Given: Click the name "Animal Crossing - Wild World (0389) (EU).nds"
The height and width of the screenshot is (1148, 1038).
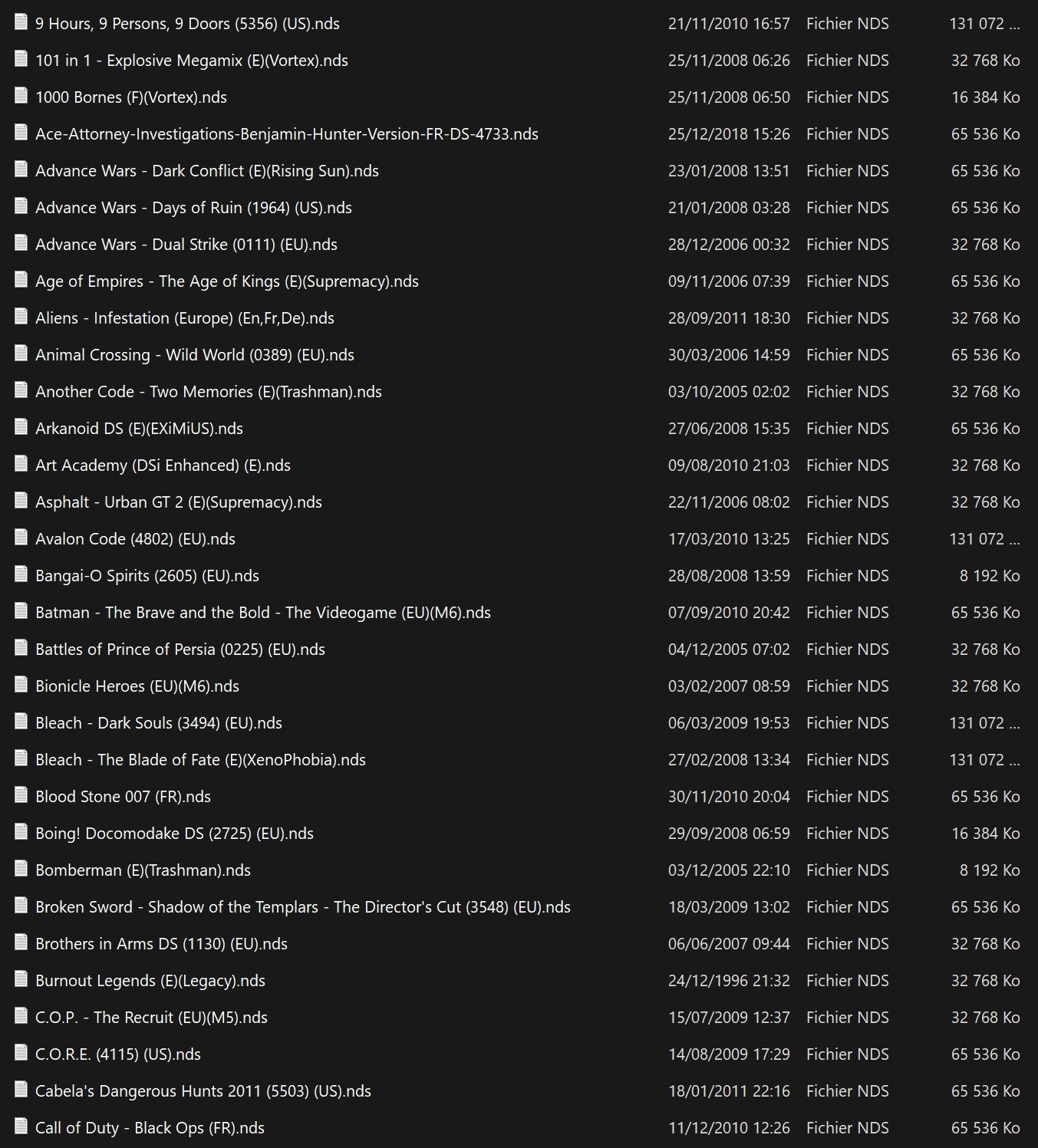Looking at the screenshot, I should 195,355.
